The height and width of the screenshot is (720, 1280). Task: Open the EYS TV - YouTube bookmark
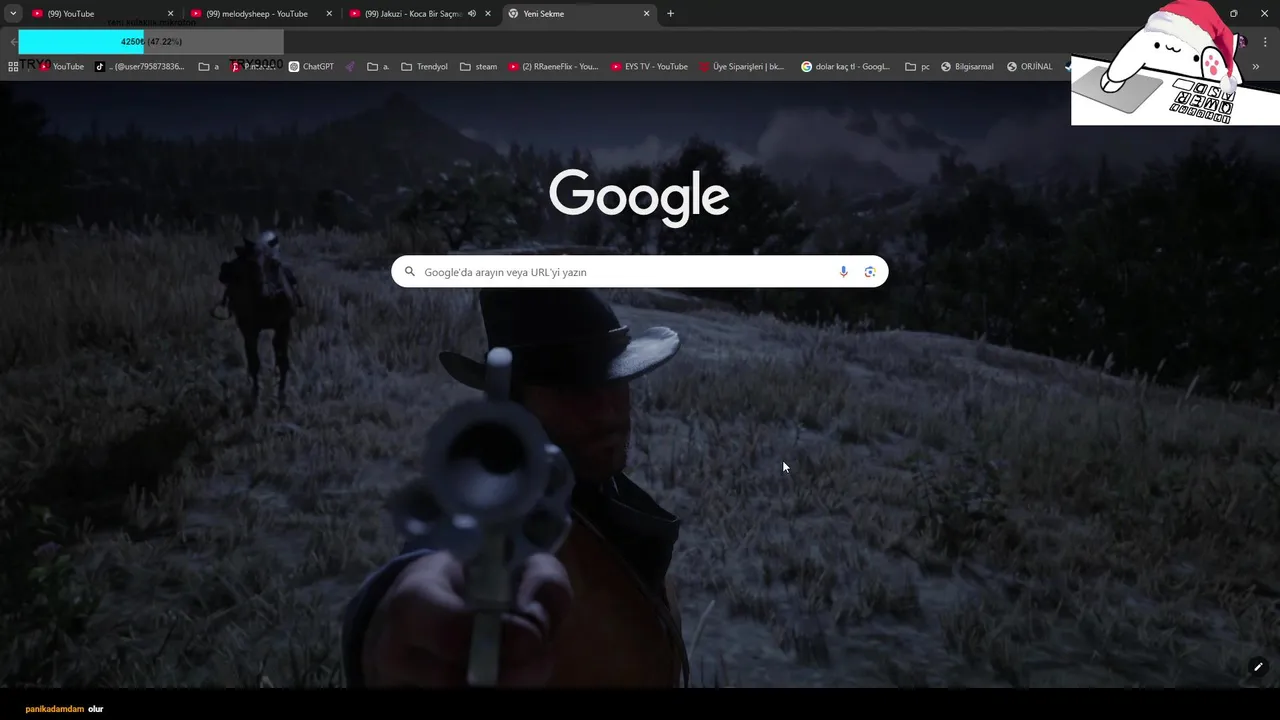coord(650,67)
